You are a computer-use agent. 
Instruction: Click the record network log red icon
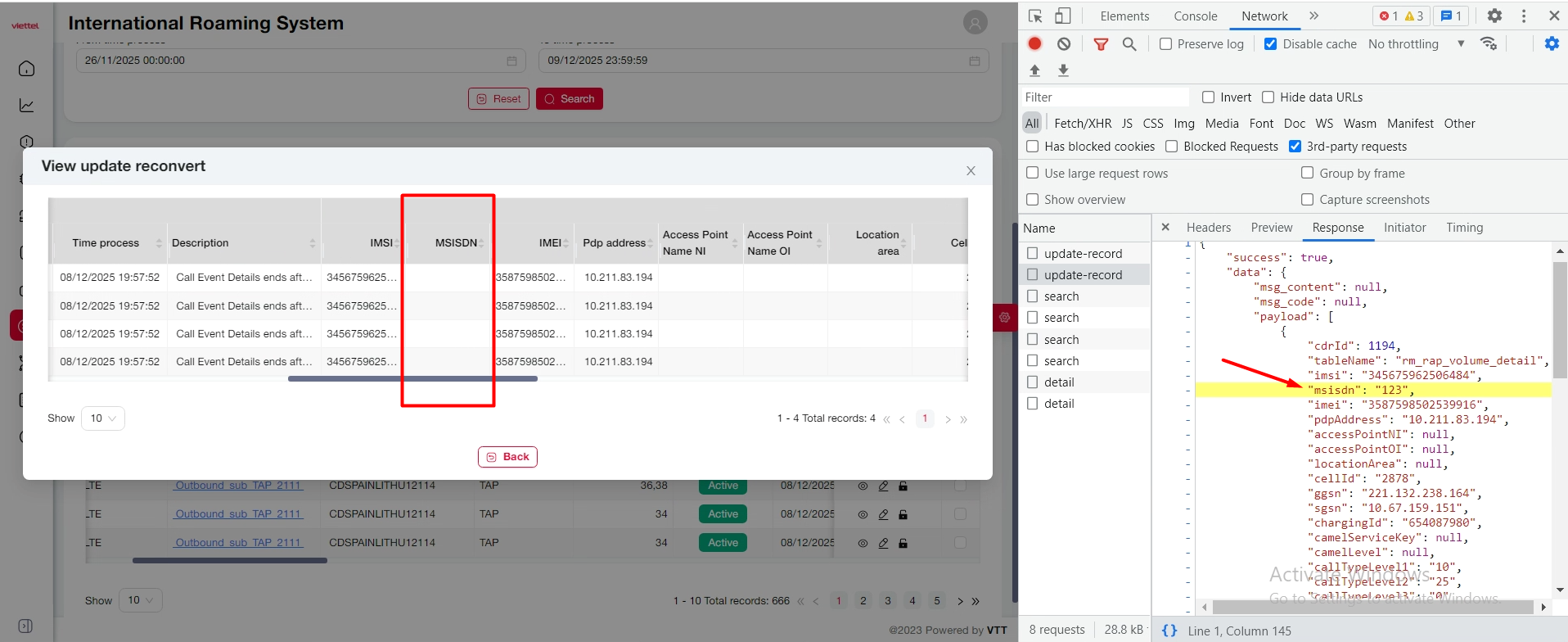coord(1034,44)
